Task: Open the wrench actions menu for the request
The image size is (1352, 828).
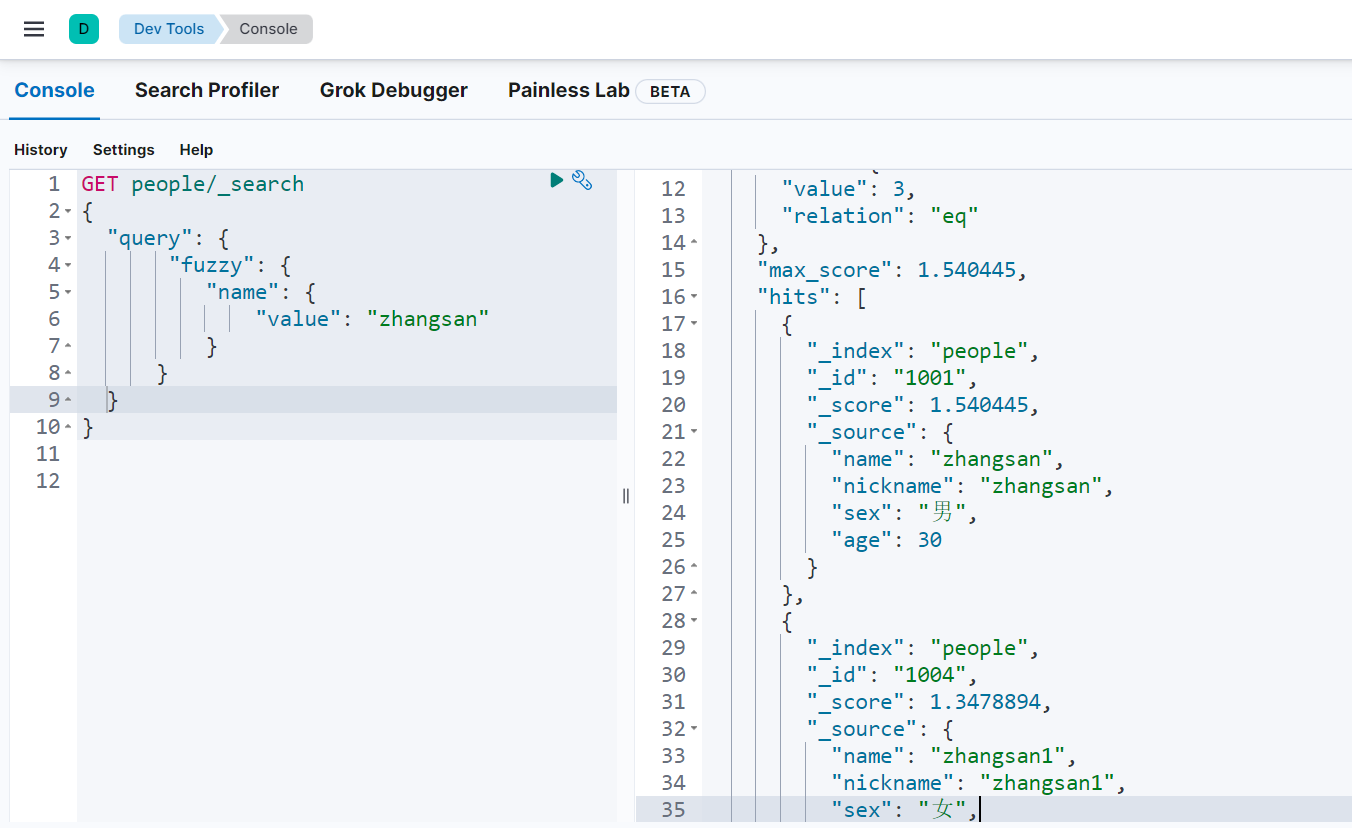Action: click(582, 180)
